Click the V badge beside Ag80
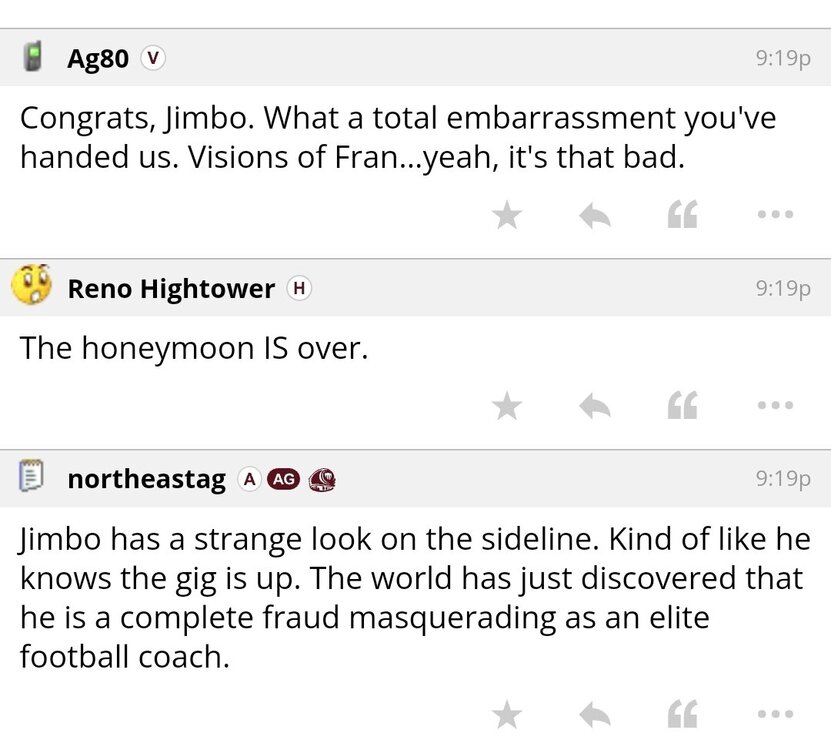 coord(152,58)
